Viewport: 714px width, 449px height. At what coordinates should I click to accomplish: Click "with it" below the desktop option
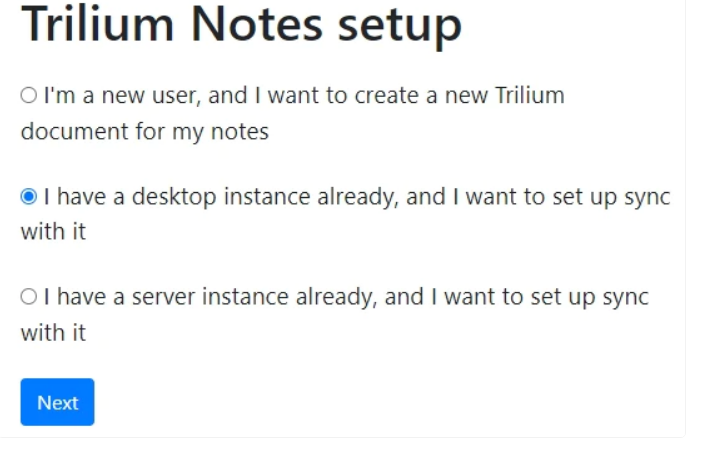[x=53, y=232]
